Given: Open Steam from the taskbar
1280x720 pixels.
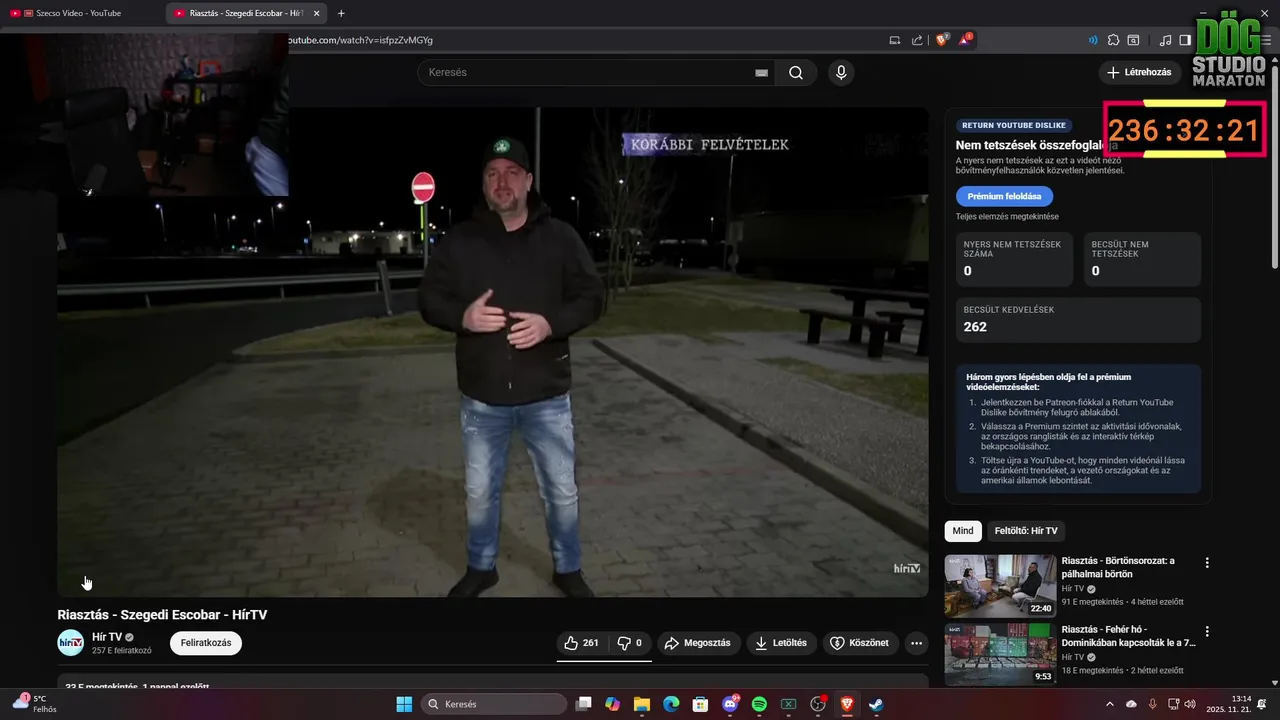Looking at the screenshot, I should (x=875, y=704).
